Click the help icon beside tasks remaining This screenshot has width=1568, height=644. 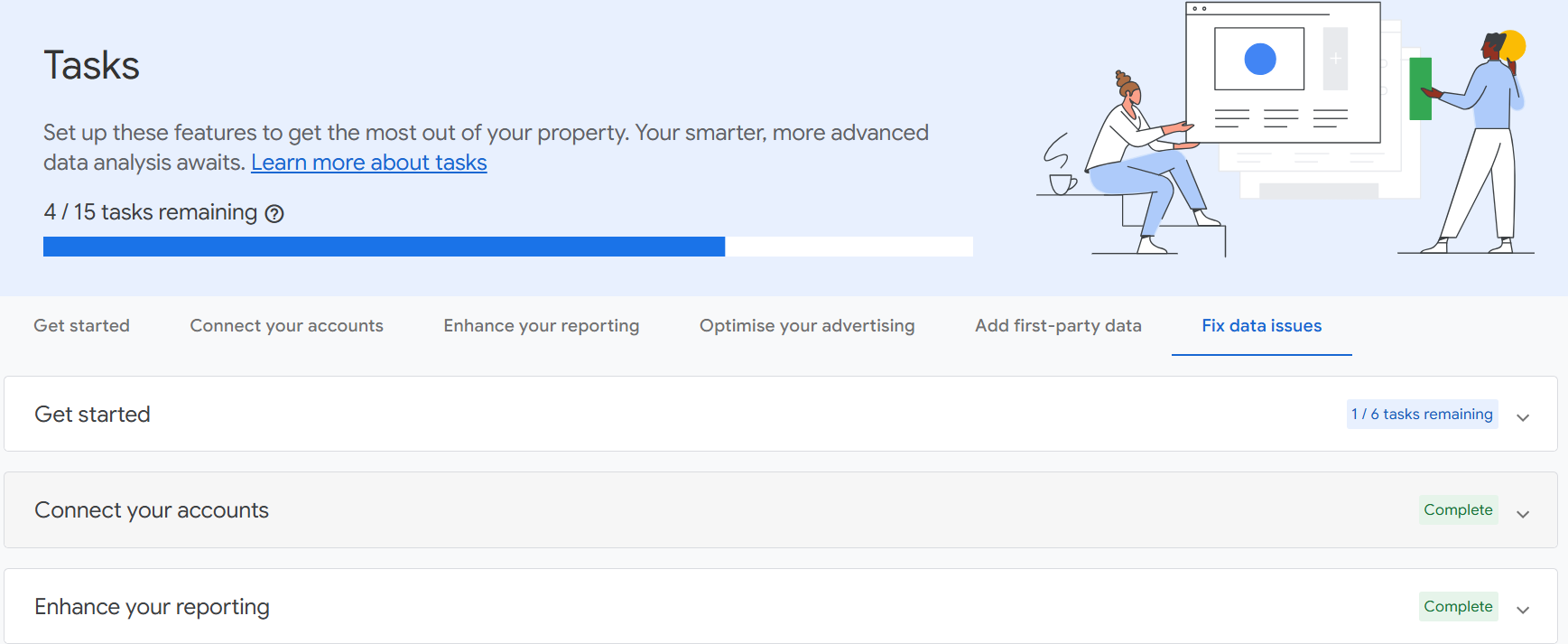pos(274,213)
